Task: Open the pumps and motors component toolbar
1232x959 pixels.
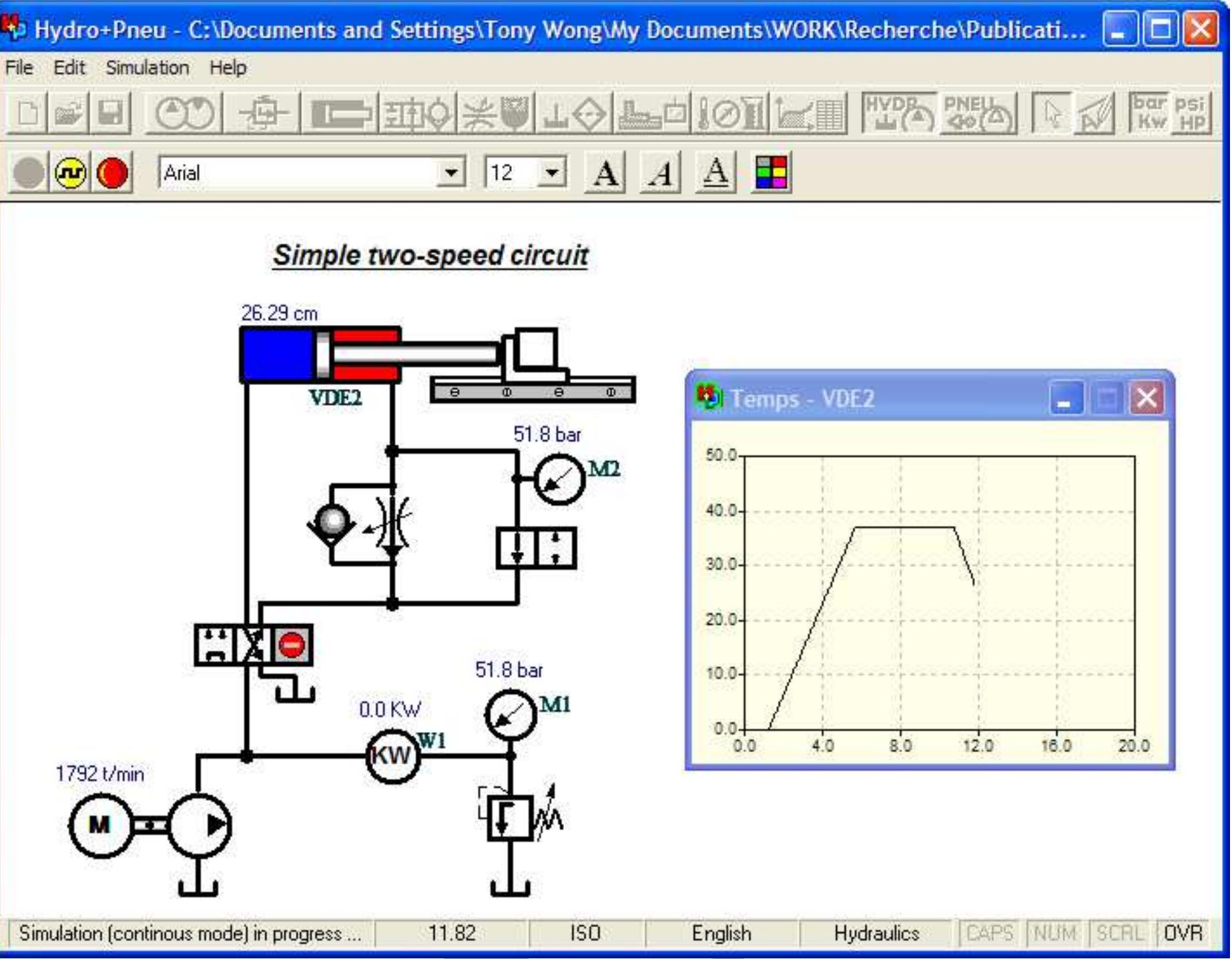Action: tap(185, 113)
